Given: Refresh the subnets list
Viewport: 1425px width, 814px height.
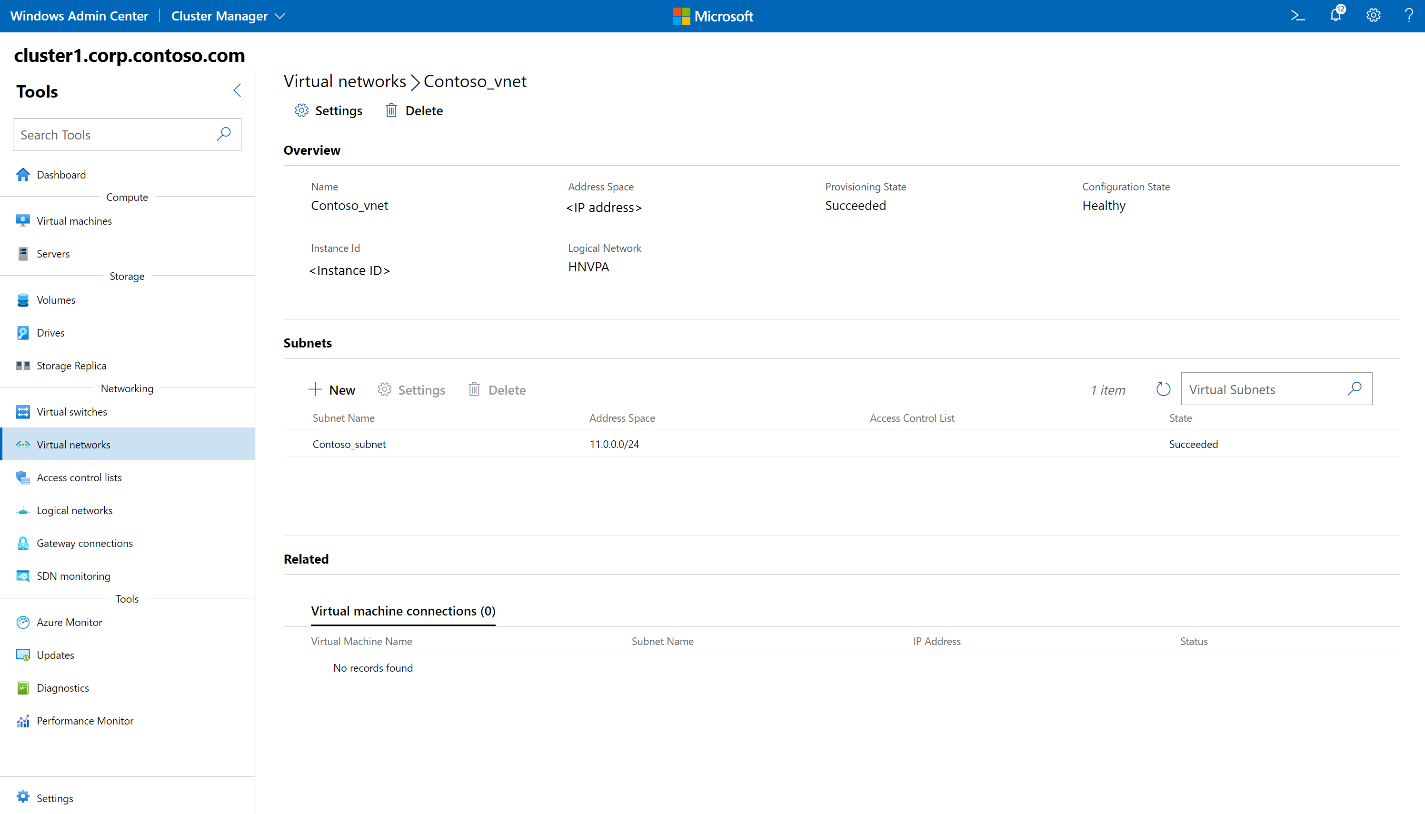Looking at the screenshot, I should (1162, 389).
